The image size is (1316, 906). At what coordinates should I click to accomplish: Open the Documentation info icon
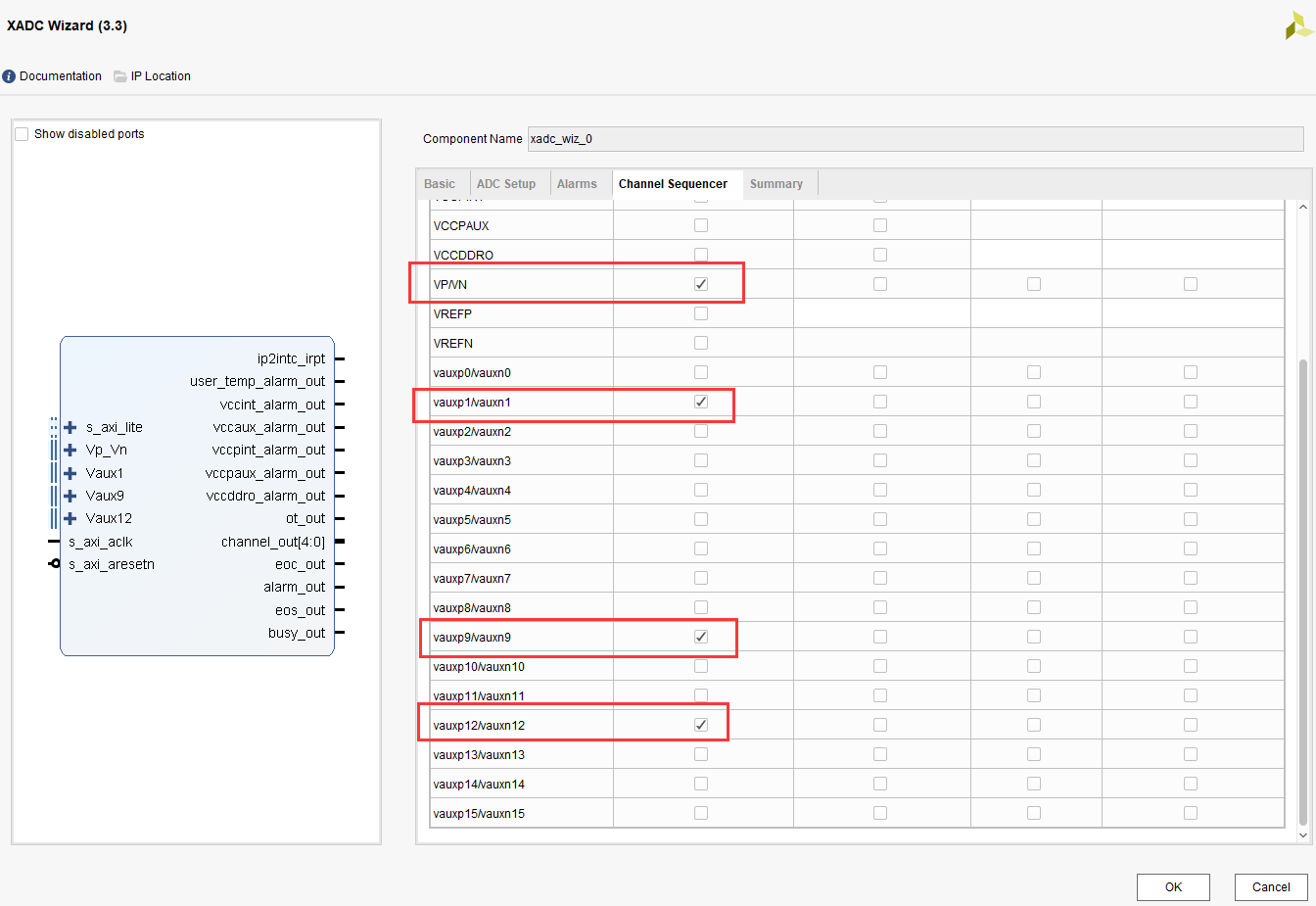pyautogui.click(x=9, y=76)
